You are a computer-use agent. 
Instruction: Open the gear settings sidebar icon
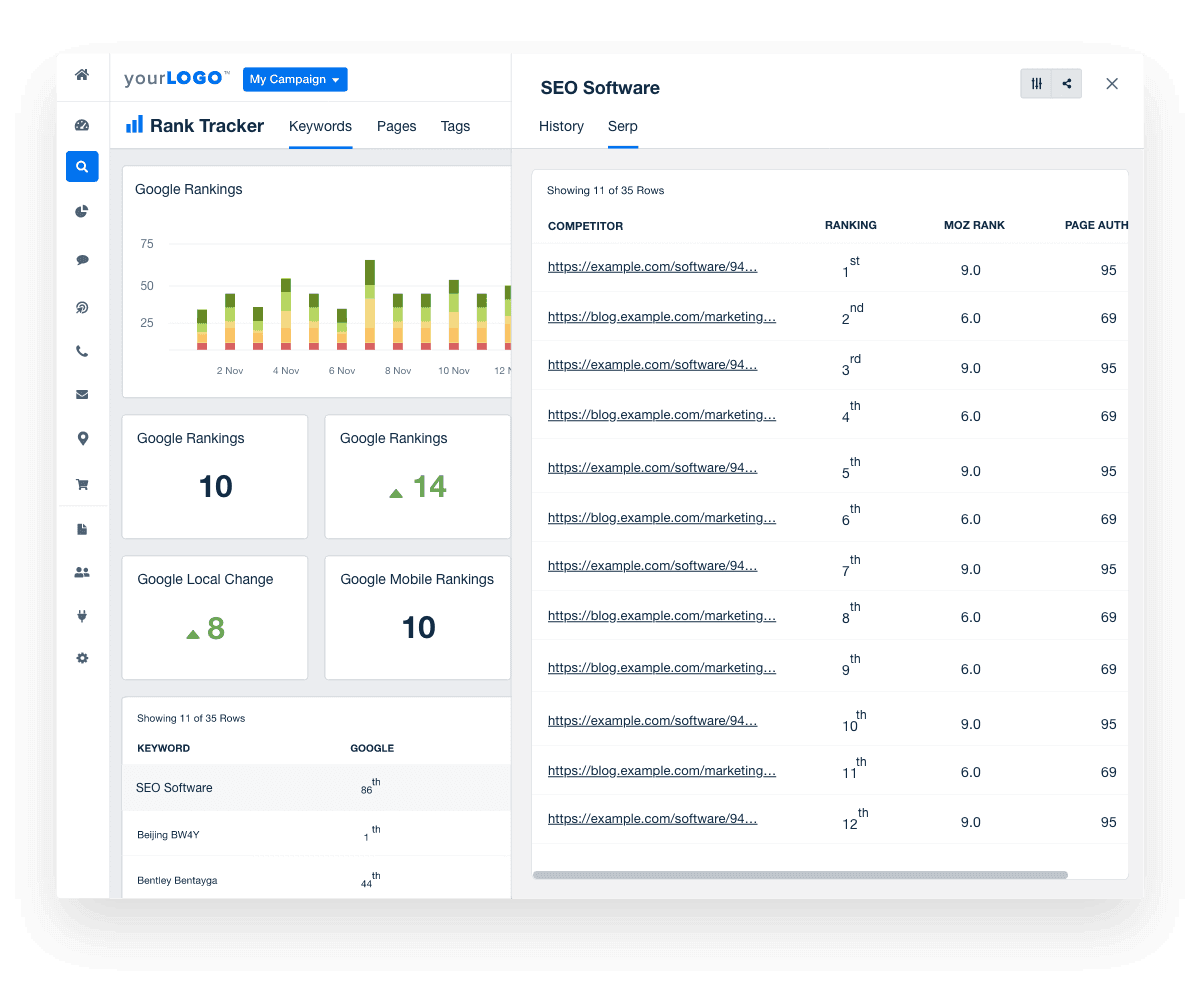(82, 658)
